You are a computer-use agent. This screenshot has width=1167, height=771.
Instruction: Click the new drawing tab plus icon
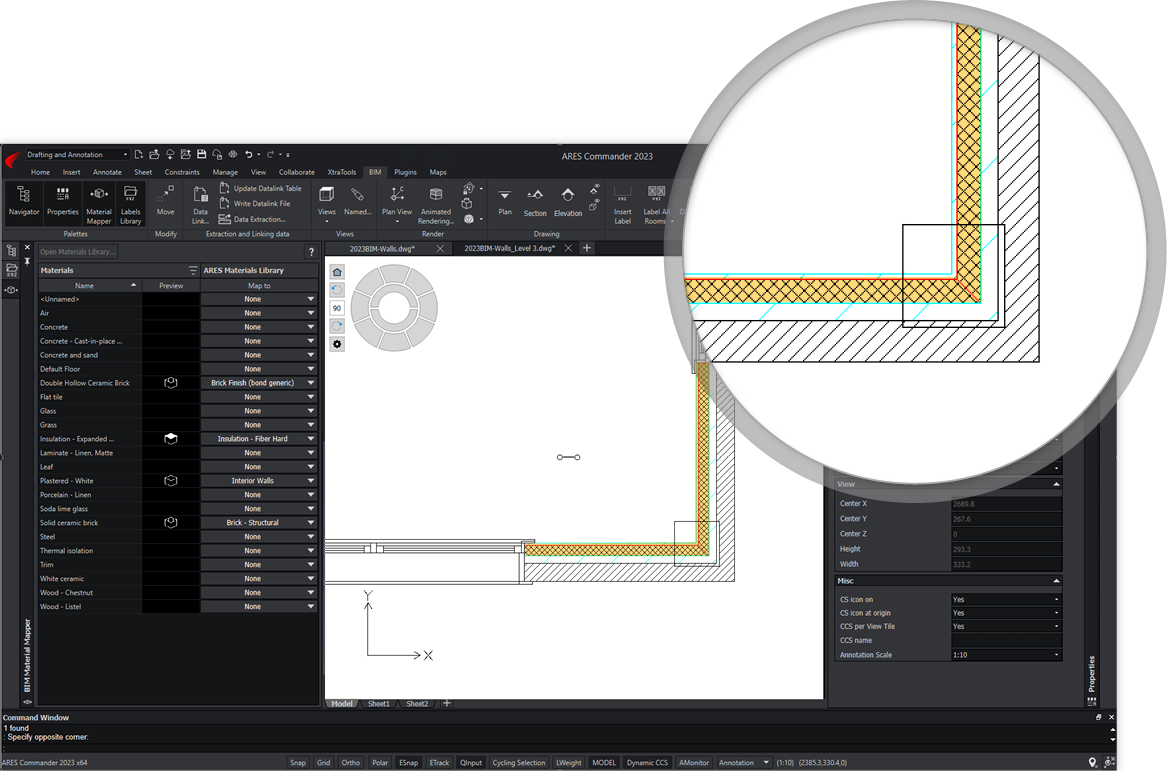[586, 248]
